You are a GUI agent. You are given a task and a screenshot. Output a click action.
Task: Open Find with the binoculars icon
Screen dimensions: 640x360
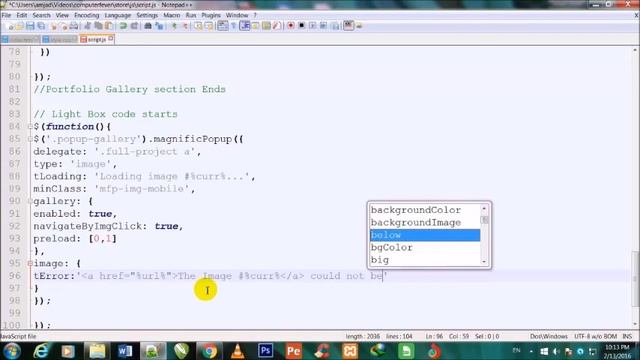click(148, 26)
